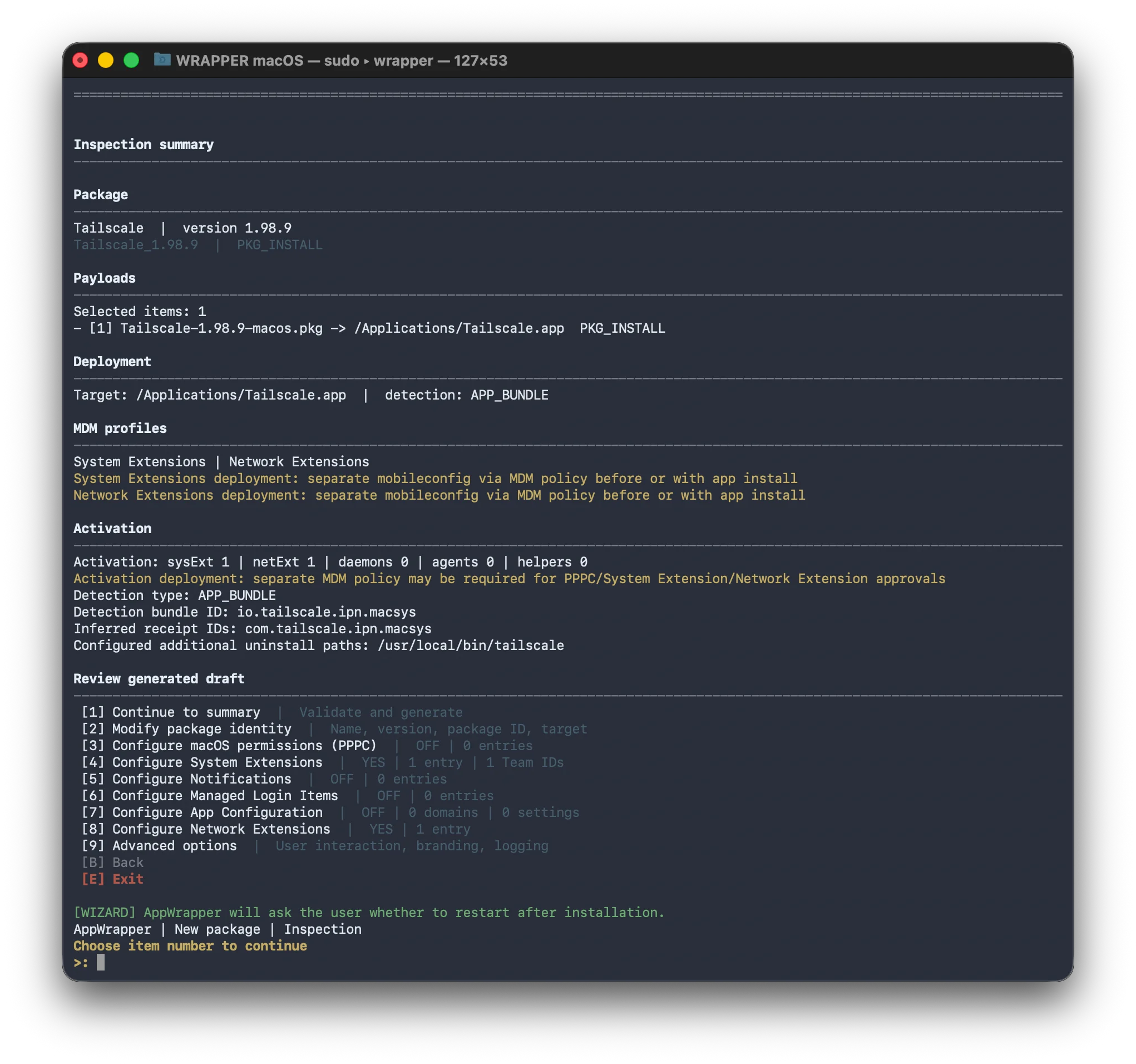Screen dimensions: 1136x1064
Task: Click the 'Package' section heading
Action: click(101, 195)
